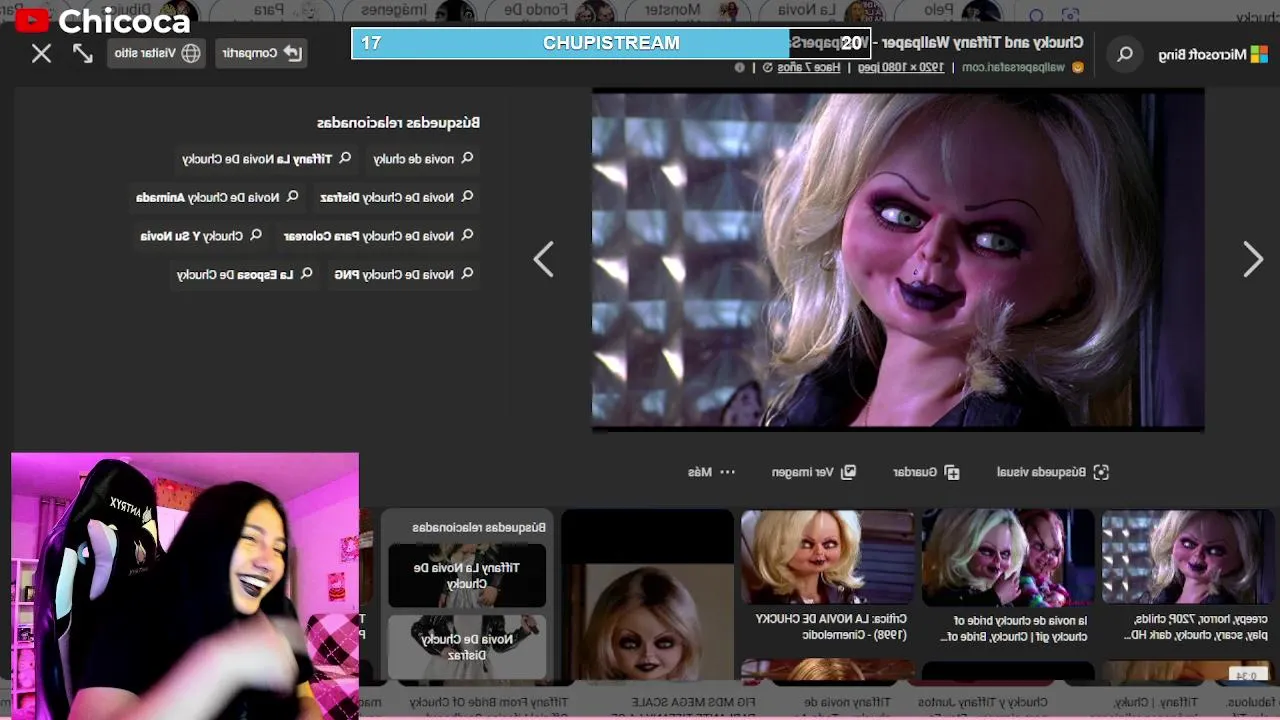
Task: Click the caption la novia de chucky bride of
Action: tap(1012, 628)
